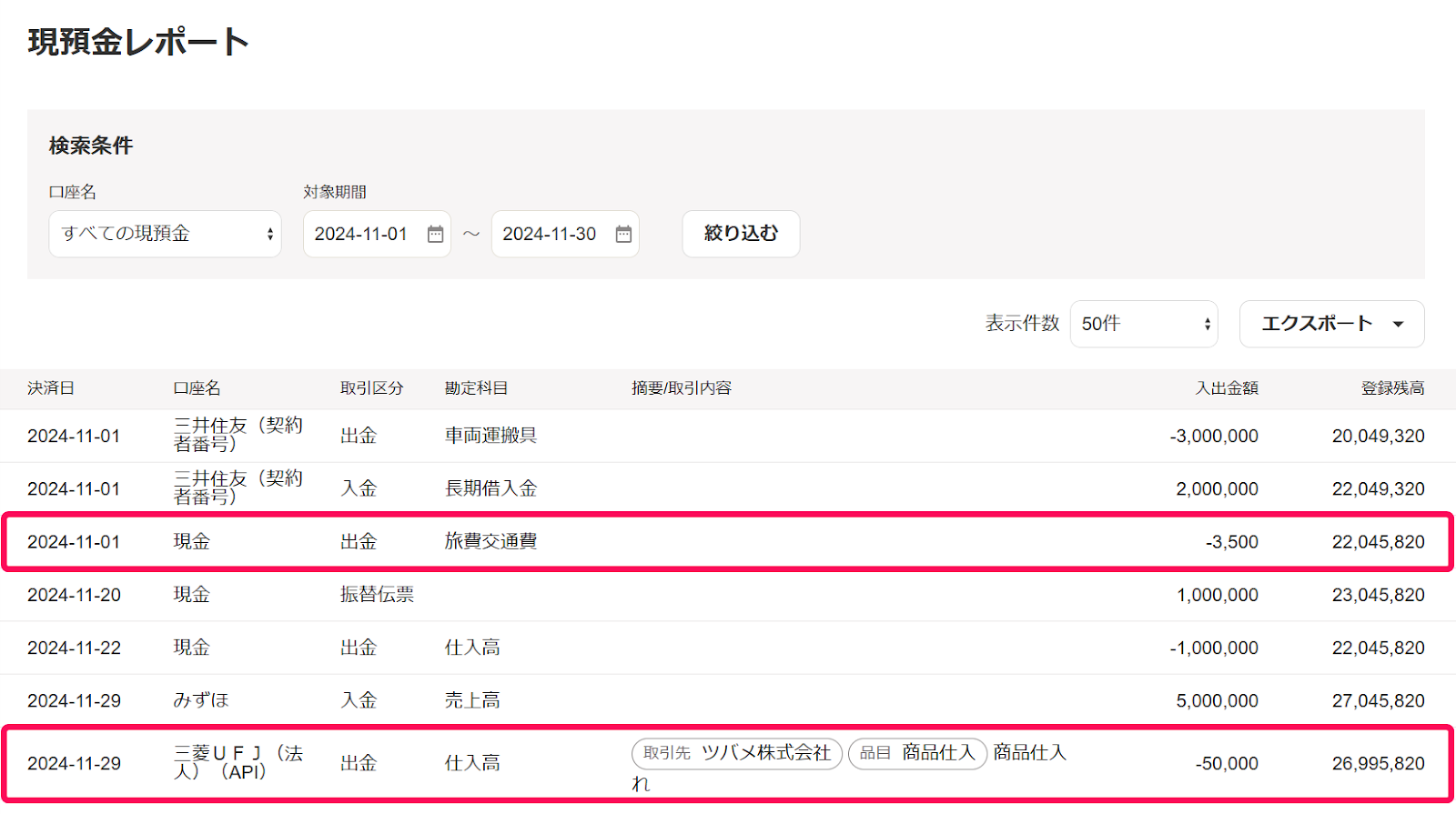Click the 三菱UFJ（法人）（API） account cell
The width and height of the screenshot is (1456, 814).
238,762
